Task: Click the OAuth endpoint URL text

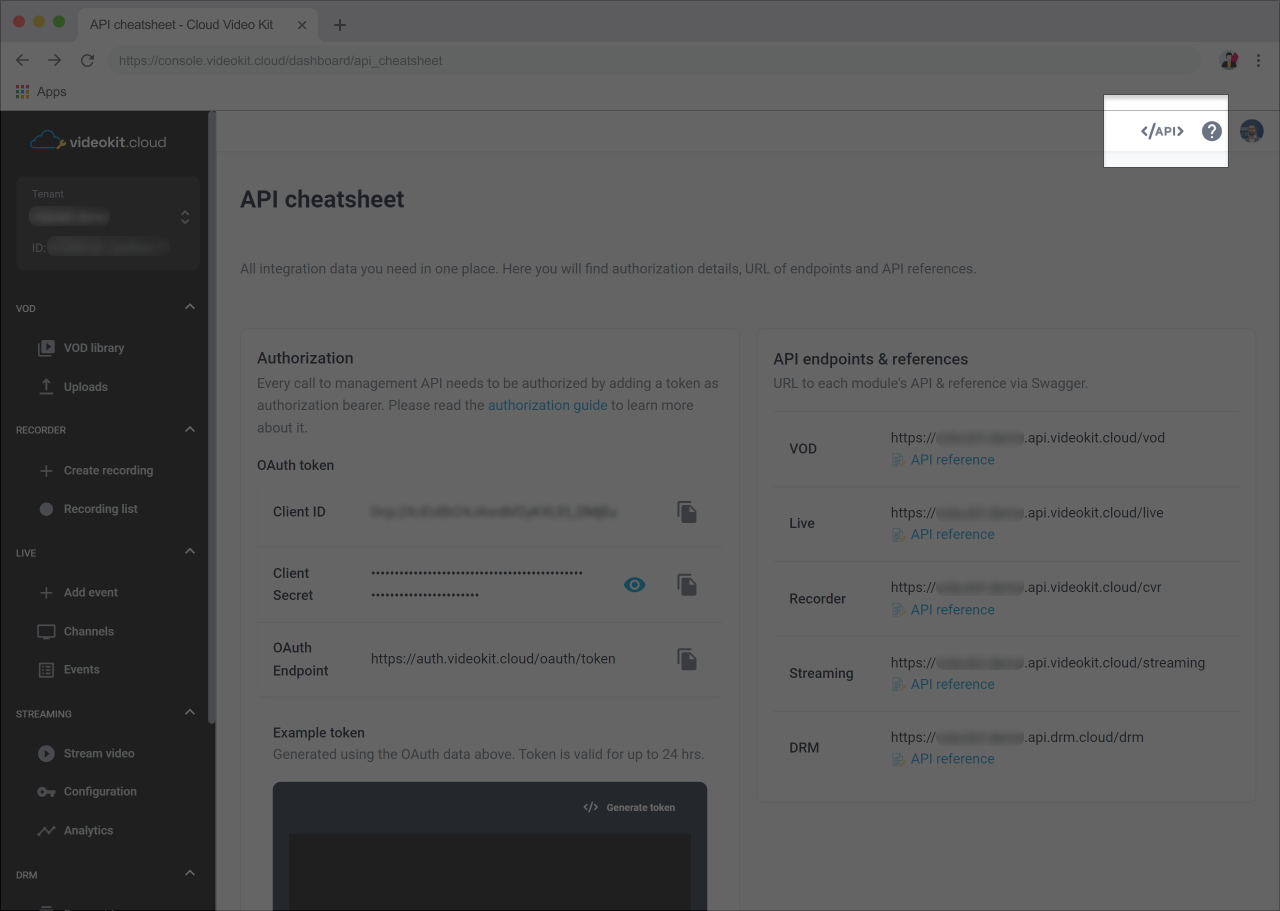Action: pos(493,659)
